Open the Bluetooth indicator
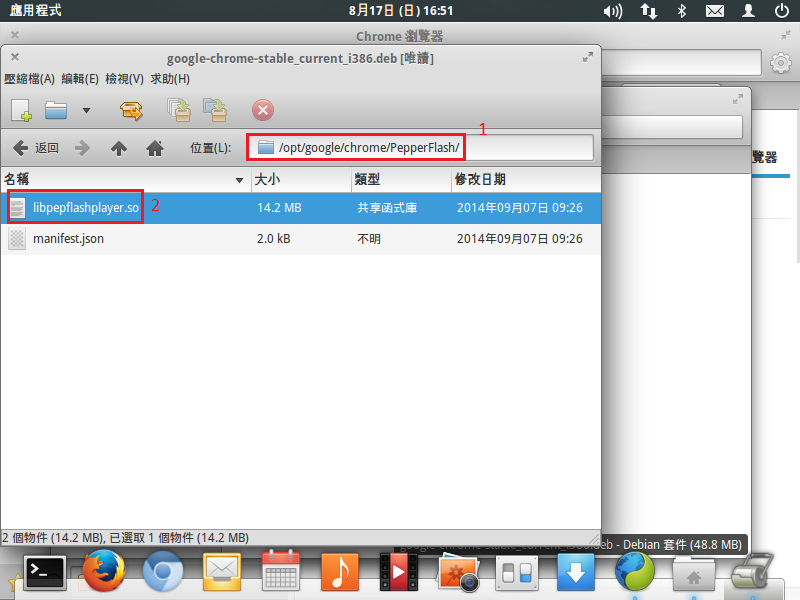 682,11
